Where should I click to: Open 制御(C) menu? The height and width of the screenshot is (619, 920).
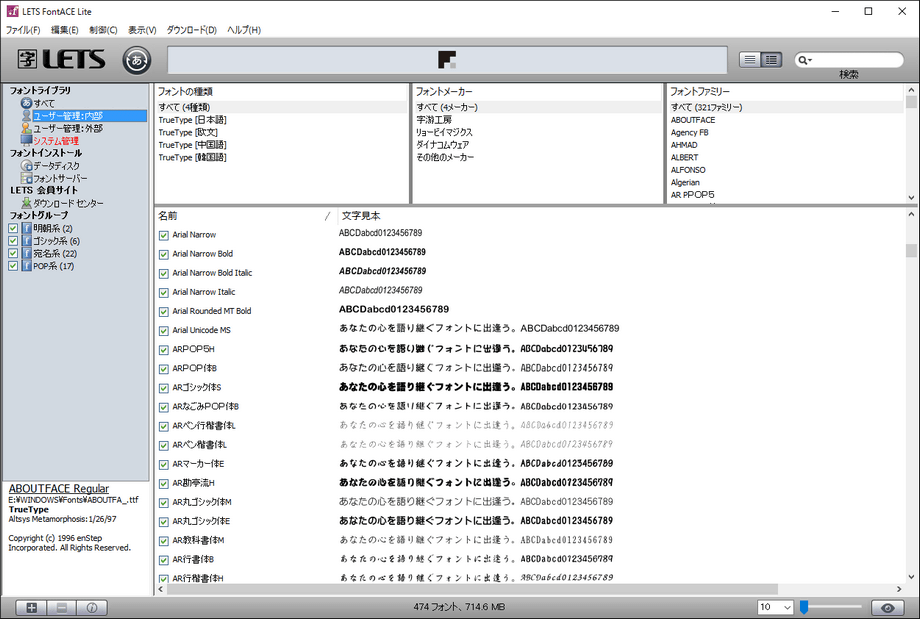tap(103, 30)
